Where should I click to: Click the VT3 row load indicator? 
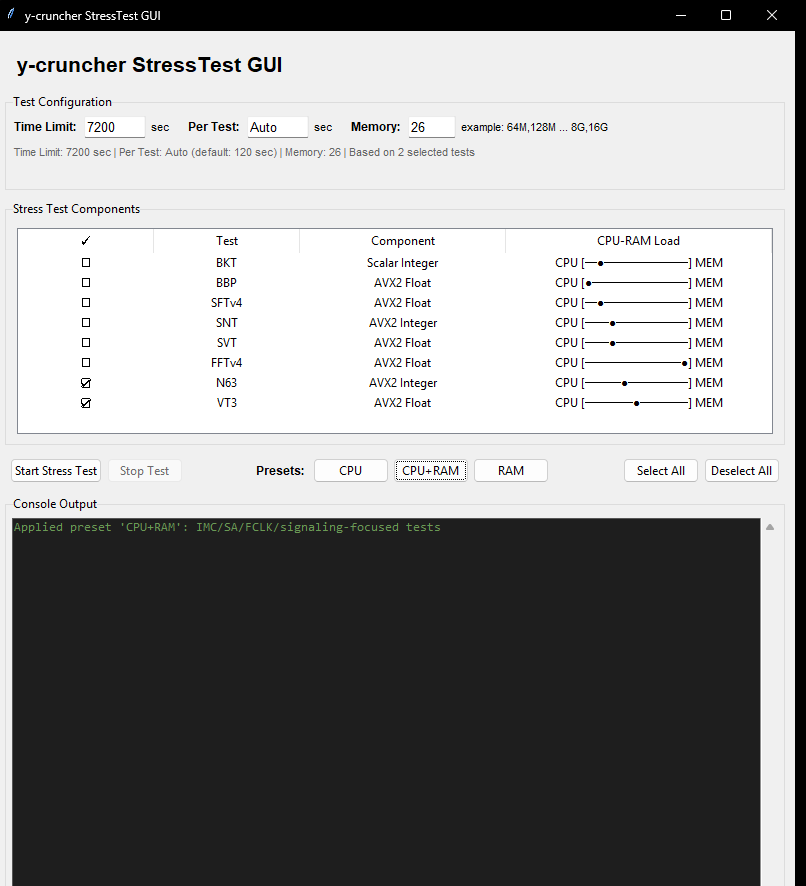(x=639, y=403)
